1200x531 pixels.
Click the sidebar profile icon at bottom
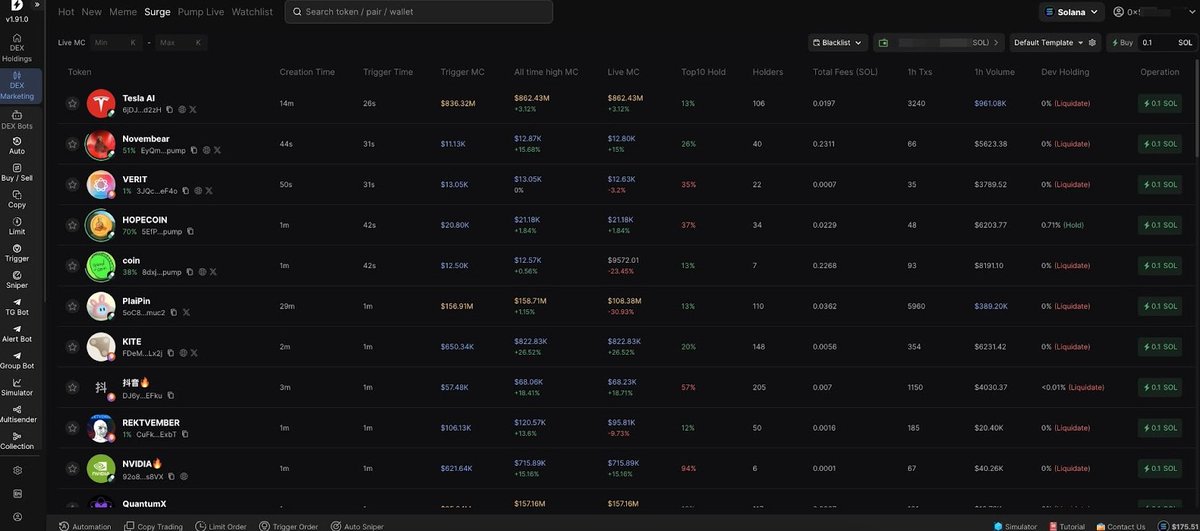click(17, 517)
